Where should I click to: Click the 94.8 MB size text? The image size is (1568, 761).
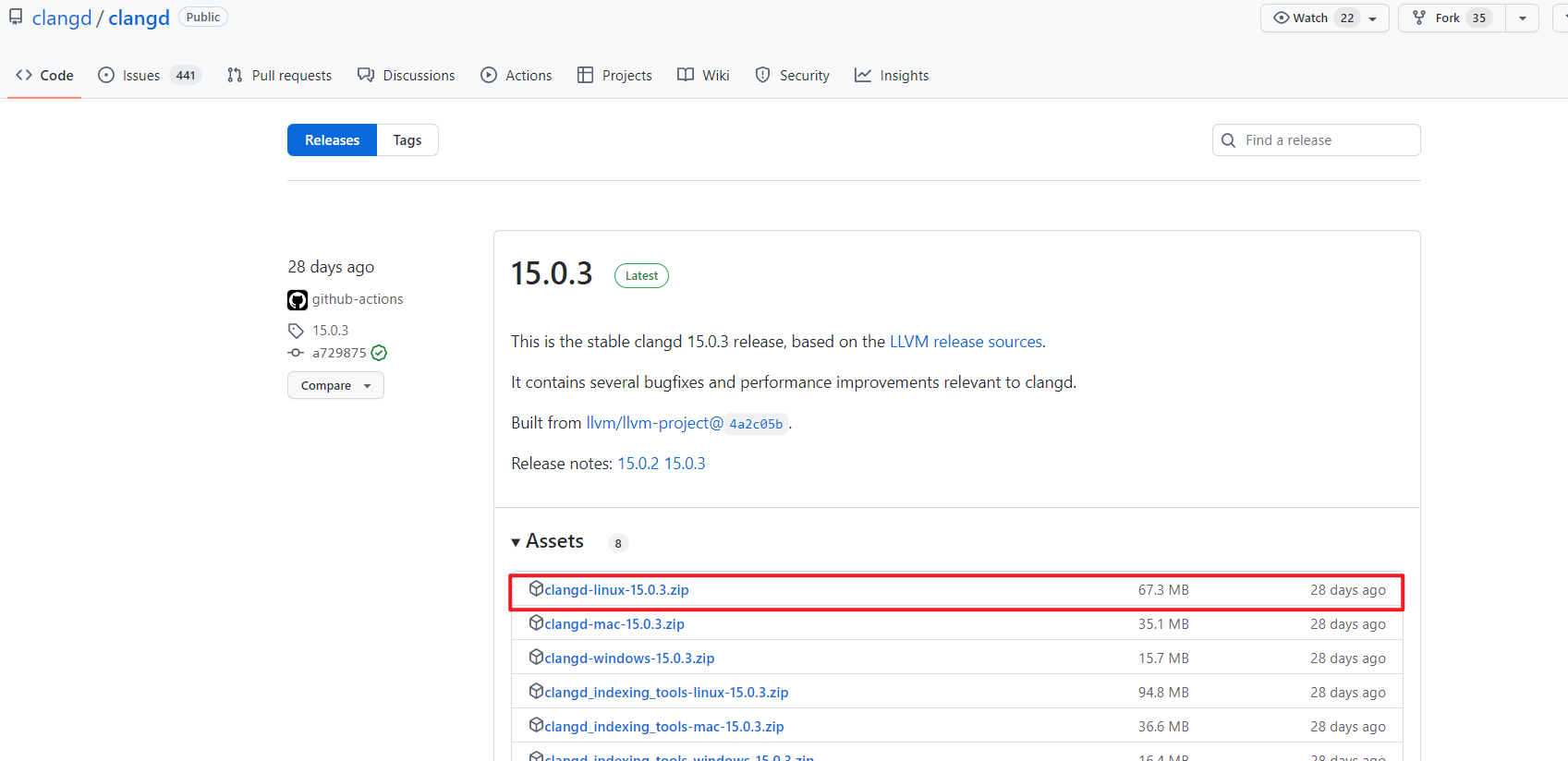point(1163,693)
